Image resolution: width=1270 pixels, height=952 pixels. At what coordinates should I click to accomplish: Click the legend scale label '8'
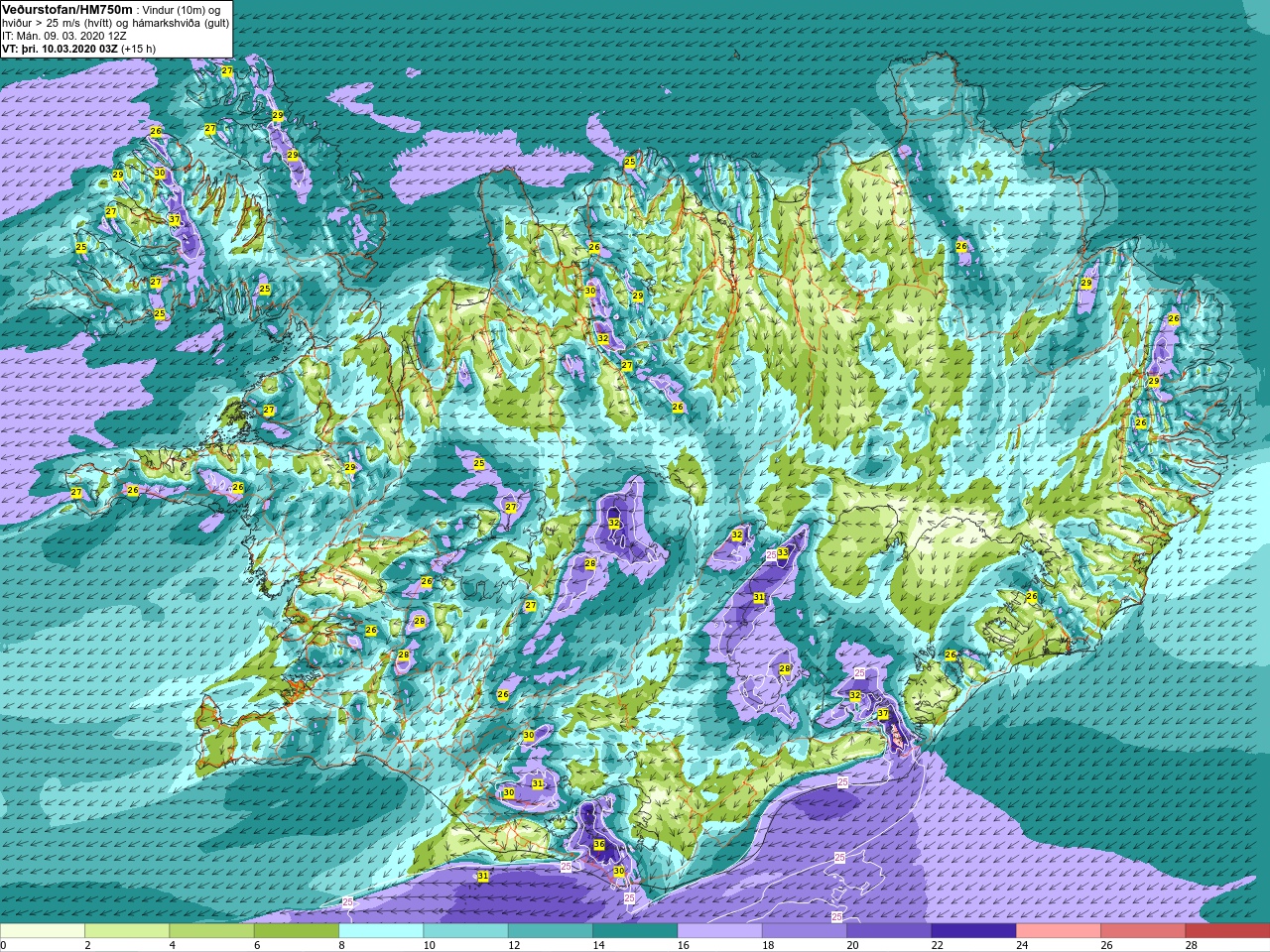point(341,945)
